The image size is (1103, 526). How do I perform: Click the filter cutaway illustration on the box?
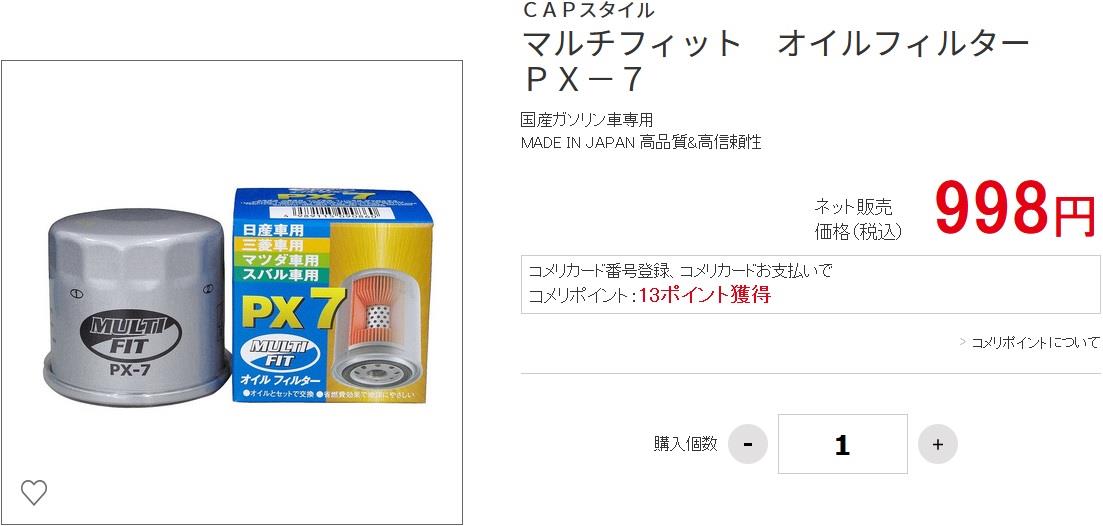(x=376, y=321)
